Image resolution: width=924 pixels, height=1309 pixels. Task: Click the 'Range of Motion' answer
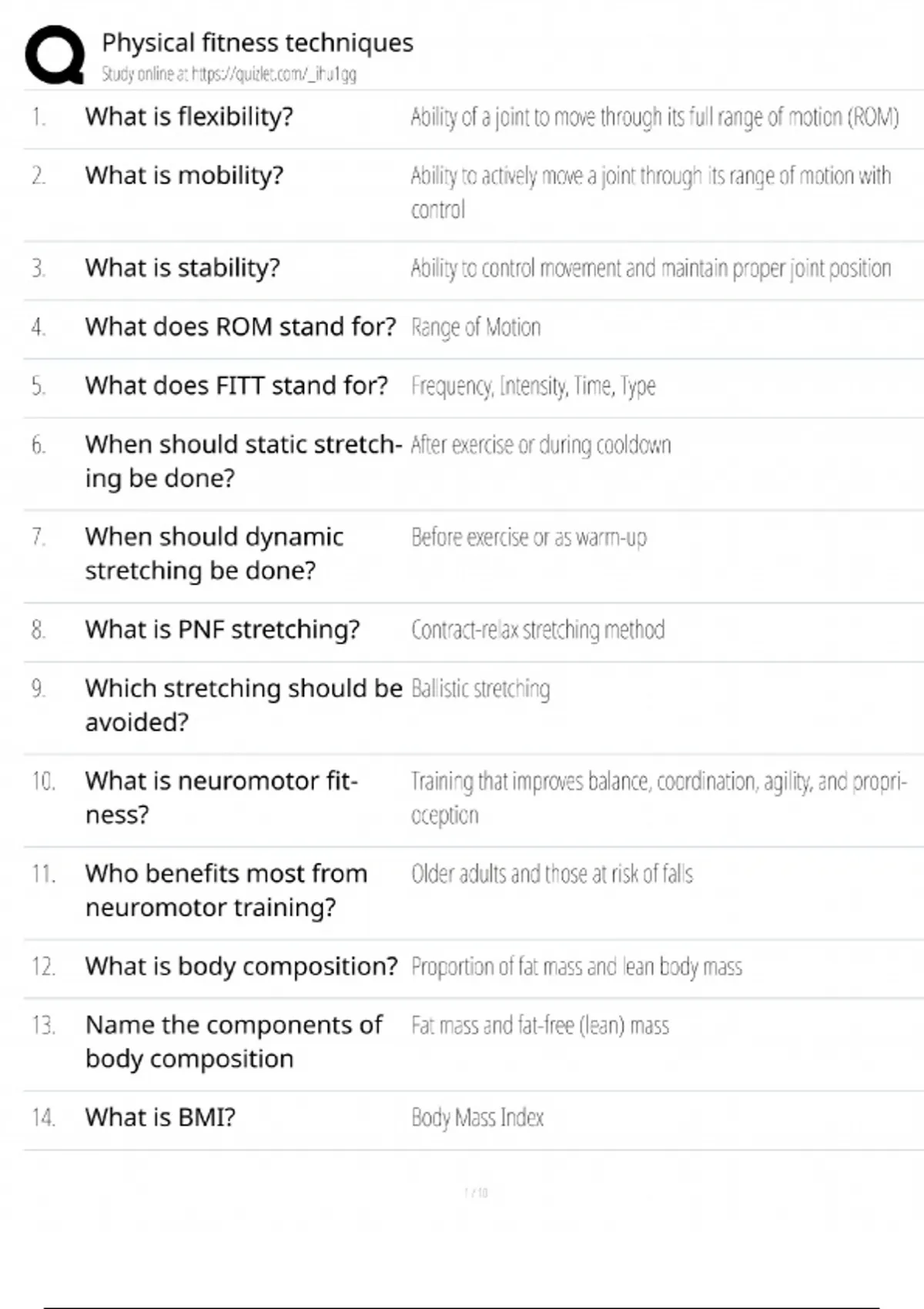(x=476, y=327)
